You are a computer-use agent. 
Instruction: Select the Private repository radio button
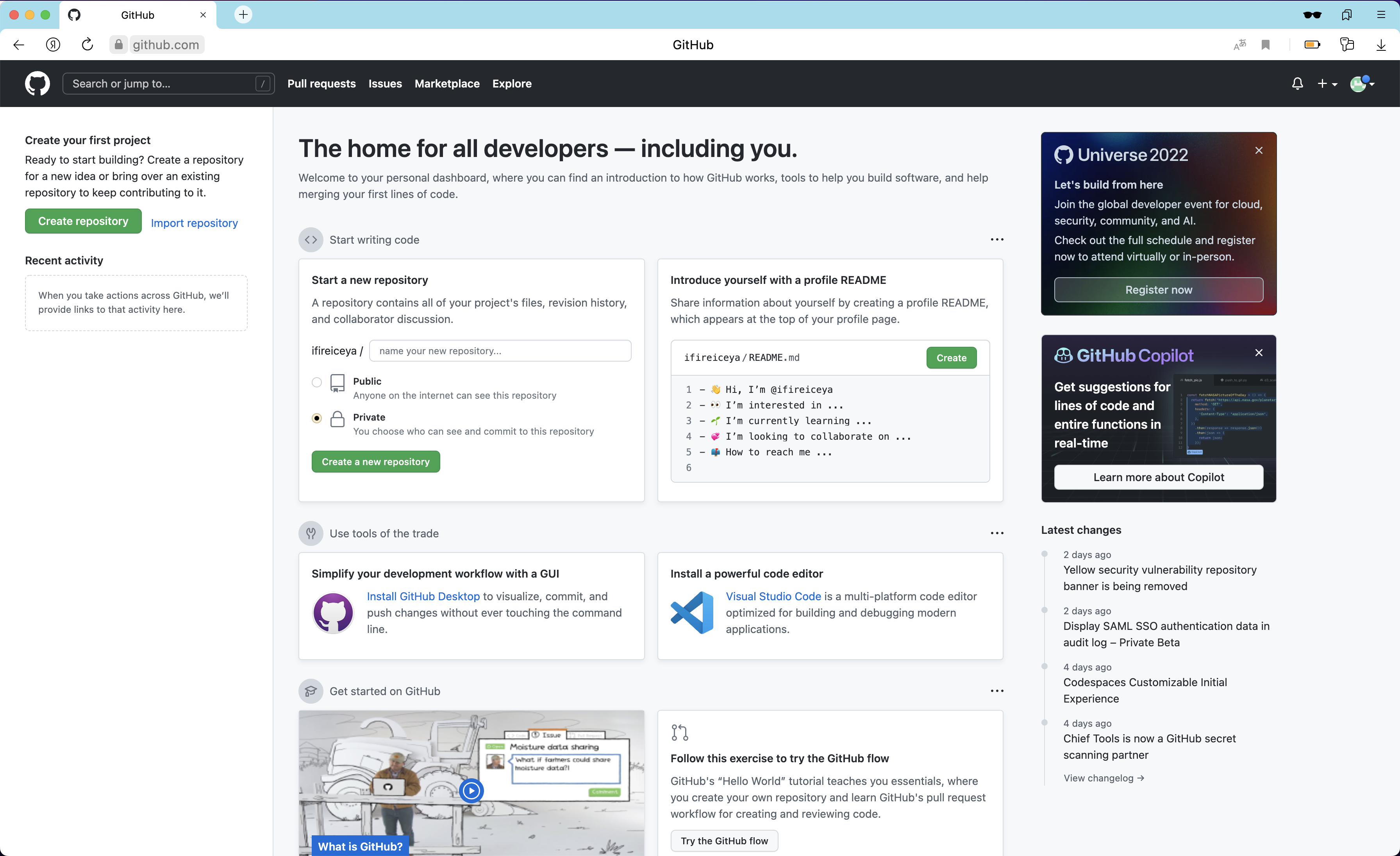pos(317,418)
